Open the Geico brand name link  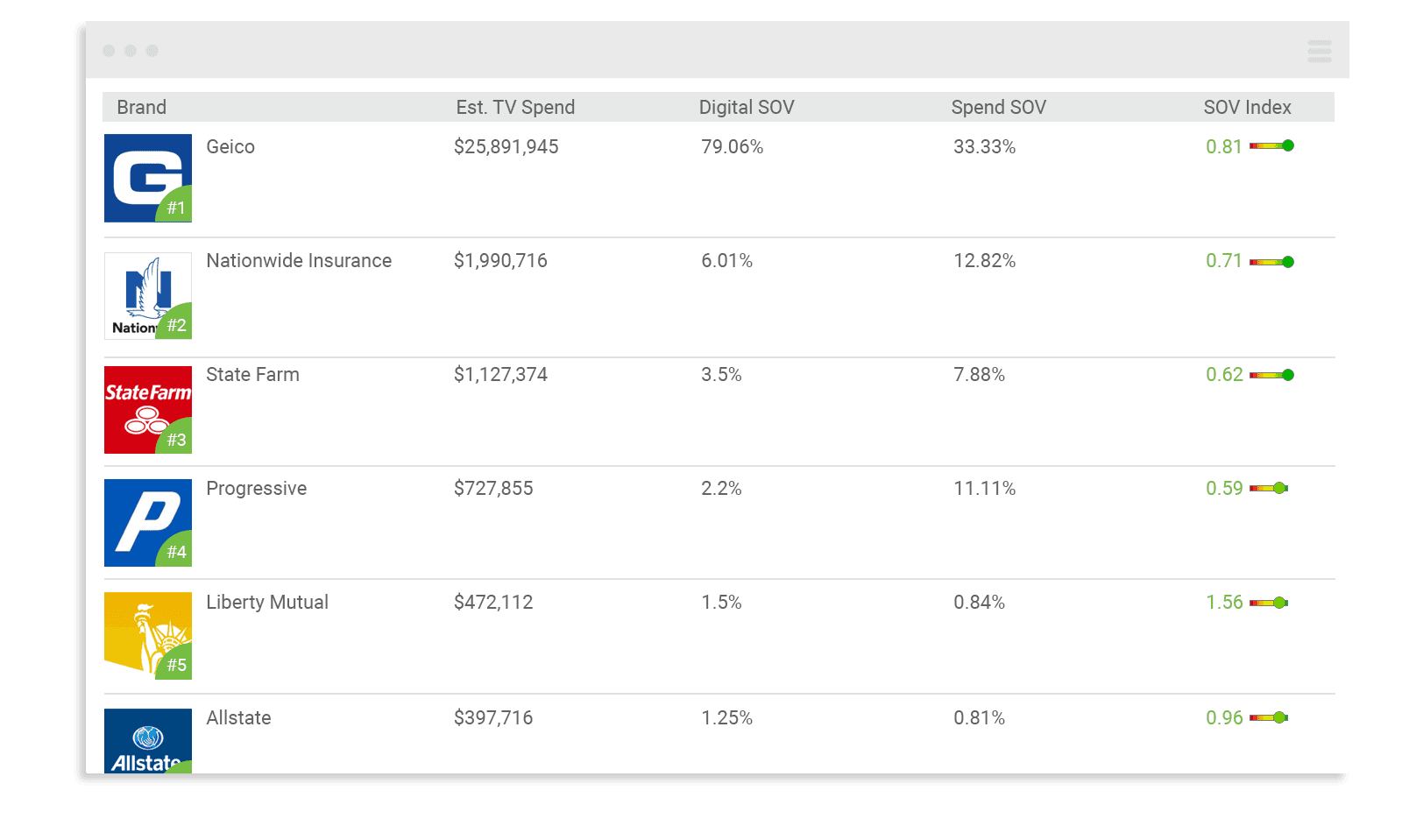click(x=230, y=146)
